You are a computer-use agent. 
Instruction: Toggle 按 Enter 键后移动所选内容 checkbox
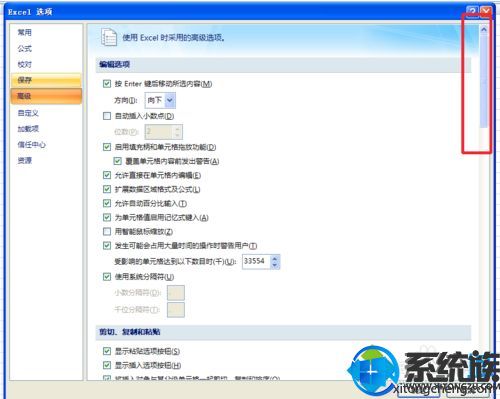(107, 84)
